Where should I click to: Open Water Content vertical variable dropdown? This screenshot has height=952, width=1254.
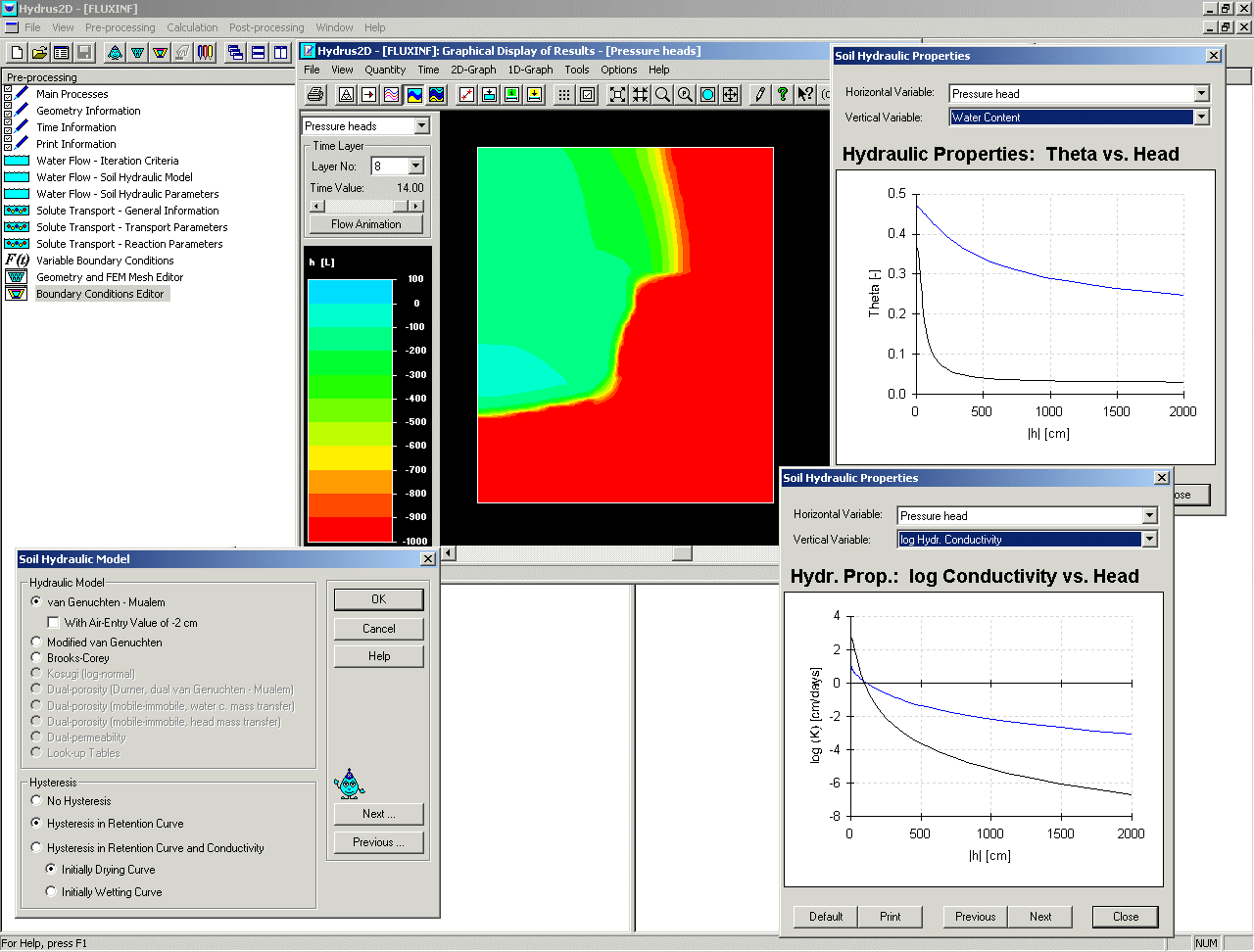[1201, 118]
